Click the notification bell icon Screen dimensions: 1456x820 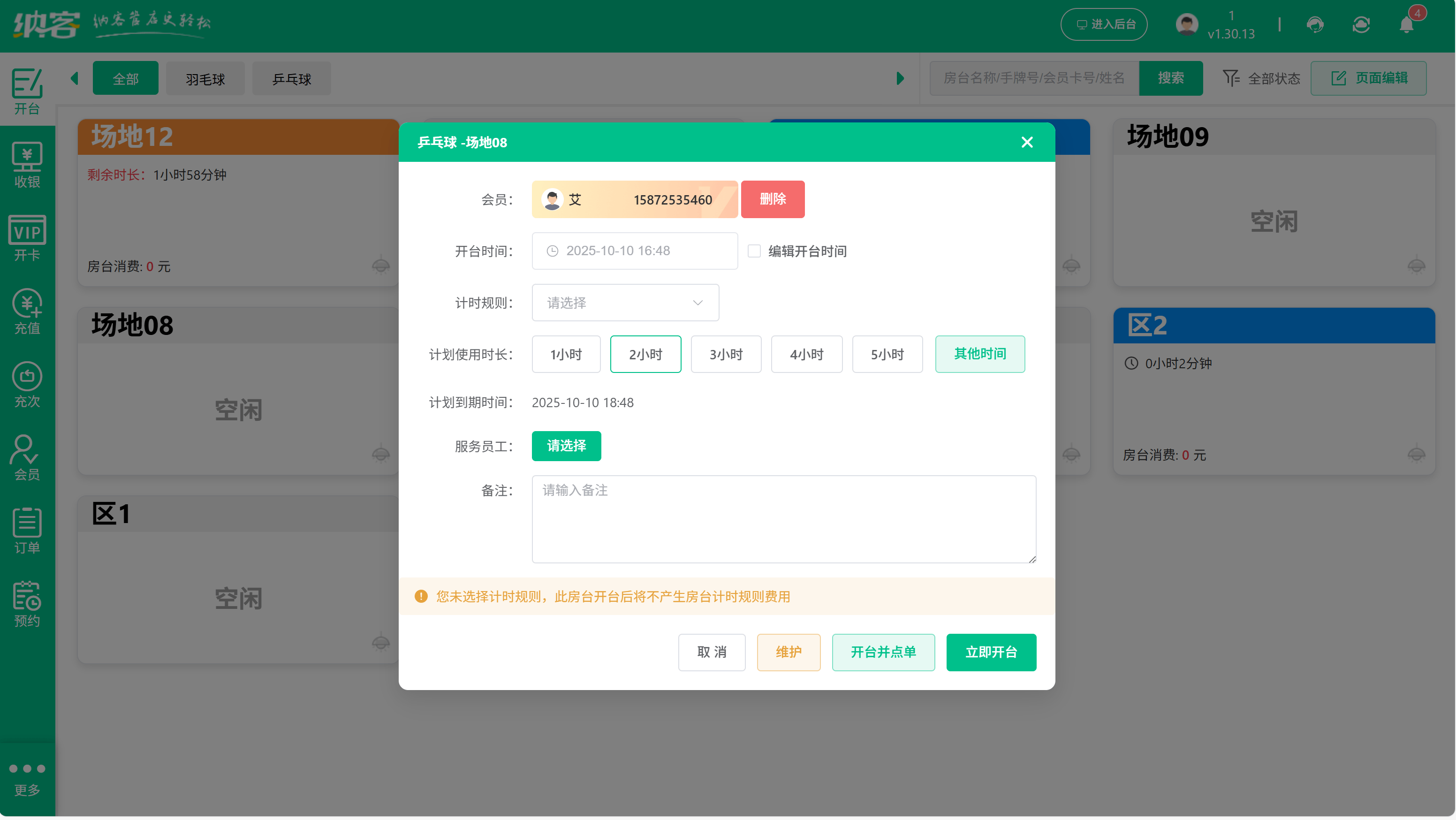1406,24
